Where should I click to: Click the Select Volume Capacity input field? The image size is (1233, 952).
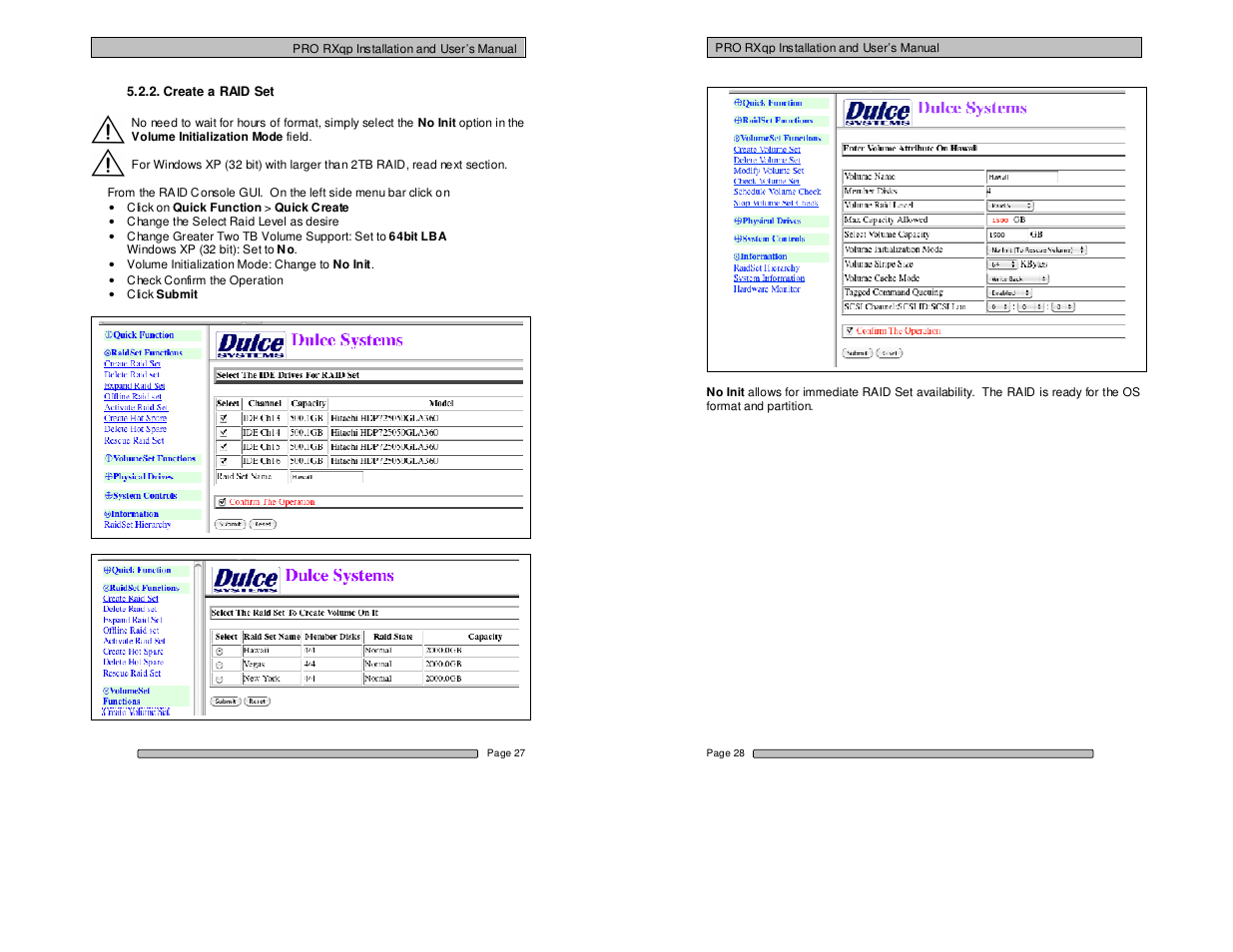point(1008,235)
